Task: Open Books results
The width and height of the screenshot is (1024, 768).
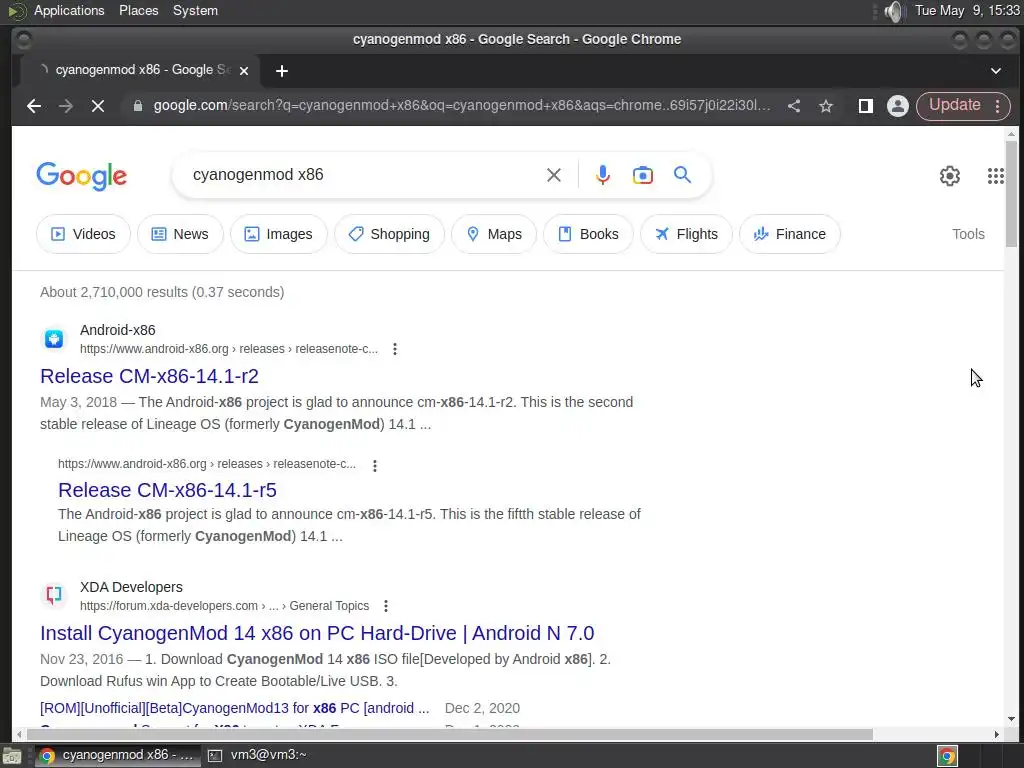Action: pyautogui.click(x=588, y=234)
